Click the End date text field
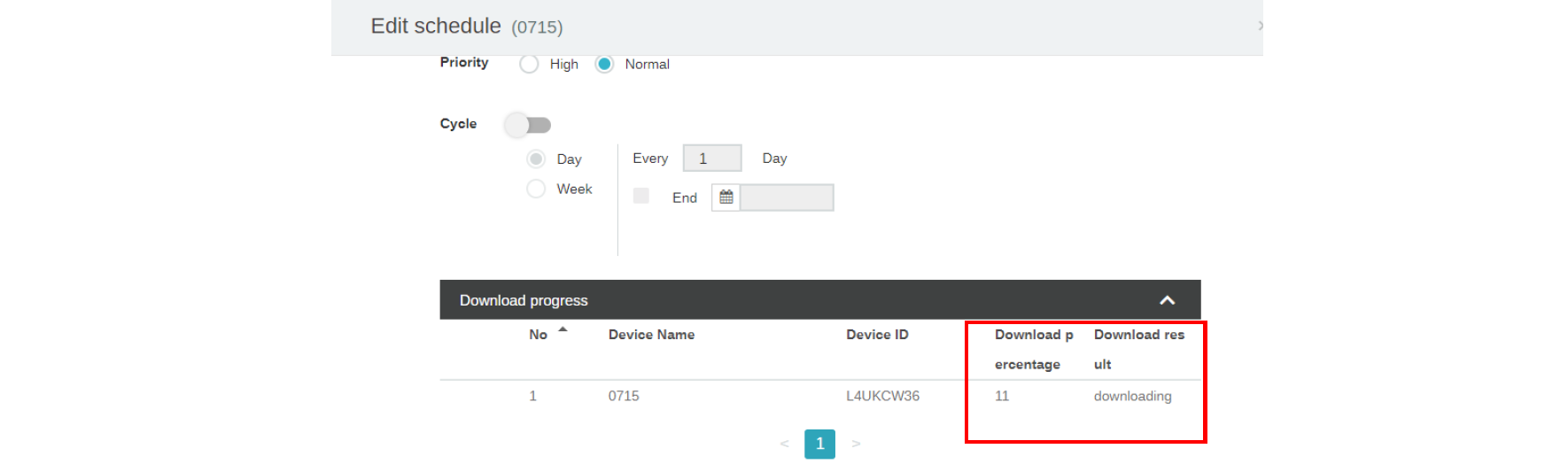This screenshot has height=472, width=1568. [787, 197]
